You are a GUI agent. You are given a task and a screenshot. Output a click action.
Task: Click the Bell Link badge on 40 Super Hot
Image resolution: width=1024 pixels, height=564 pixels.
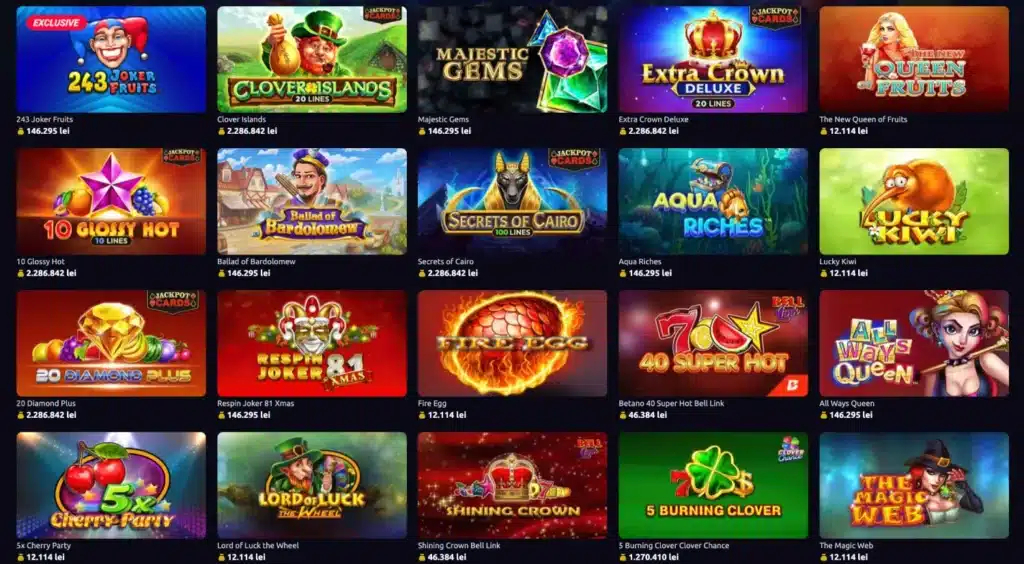(x=788, y=306)
